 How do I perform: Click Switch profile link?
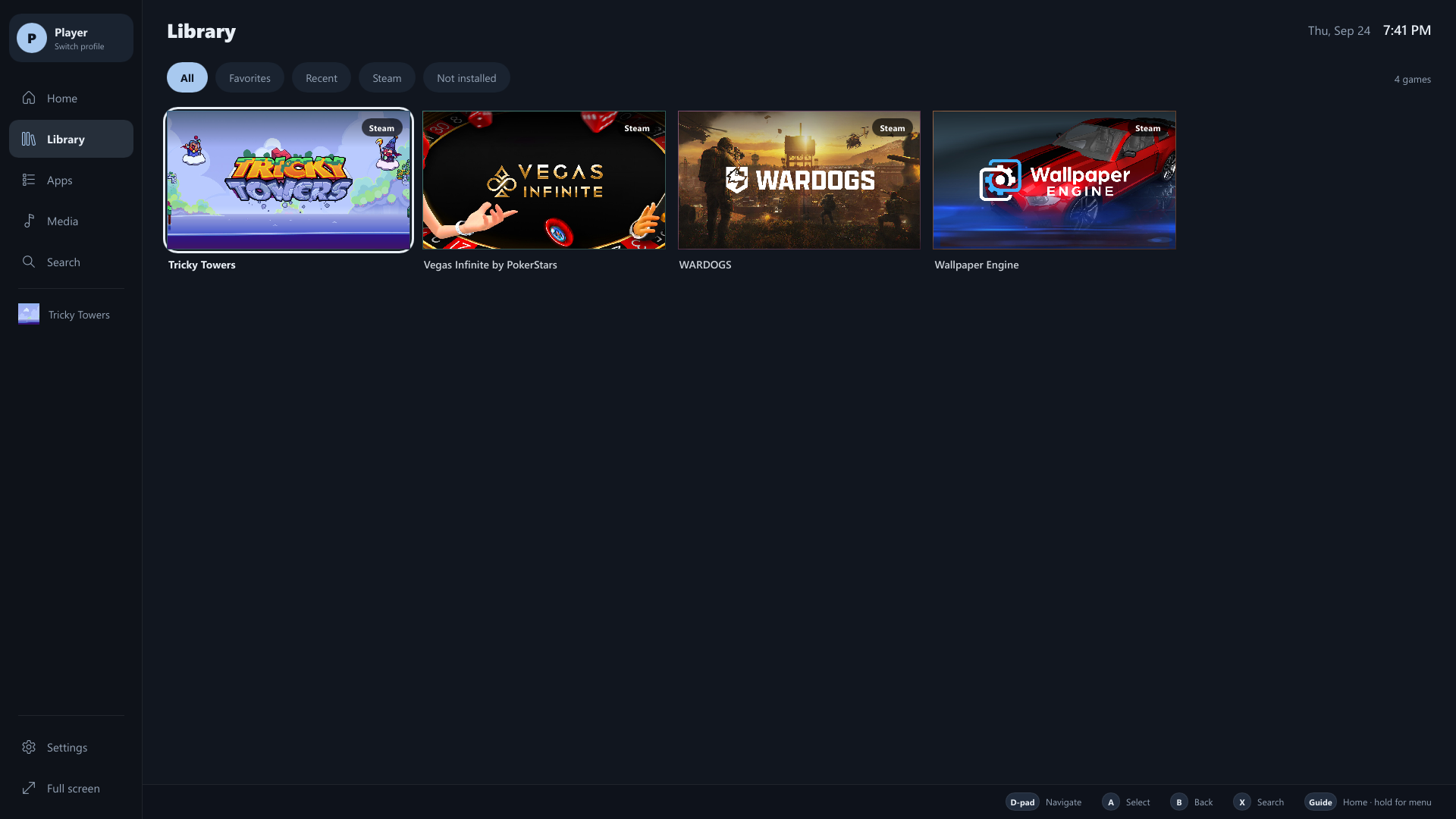pos(80,47)
